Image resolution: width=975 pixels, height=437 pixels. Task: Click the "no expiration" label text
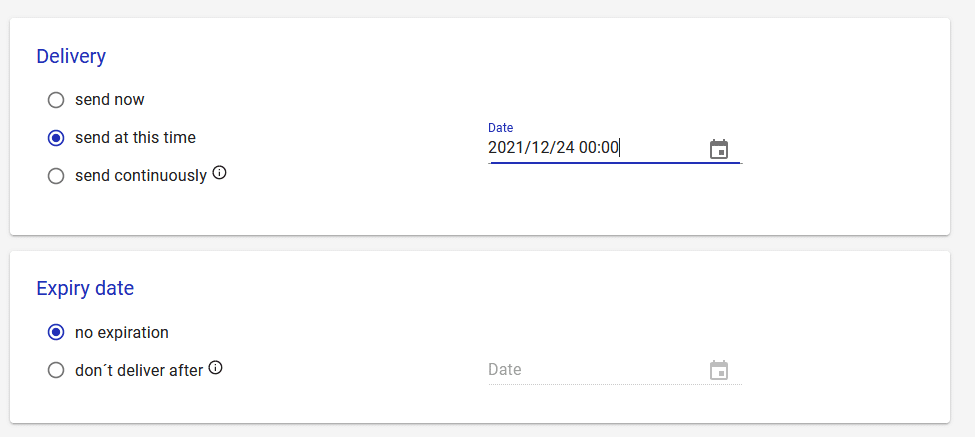coord(122,333)
